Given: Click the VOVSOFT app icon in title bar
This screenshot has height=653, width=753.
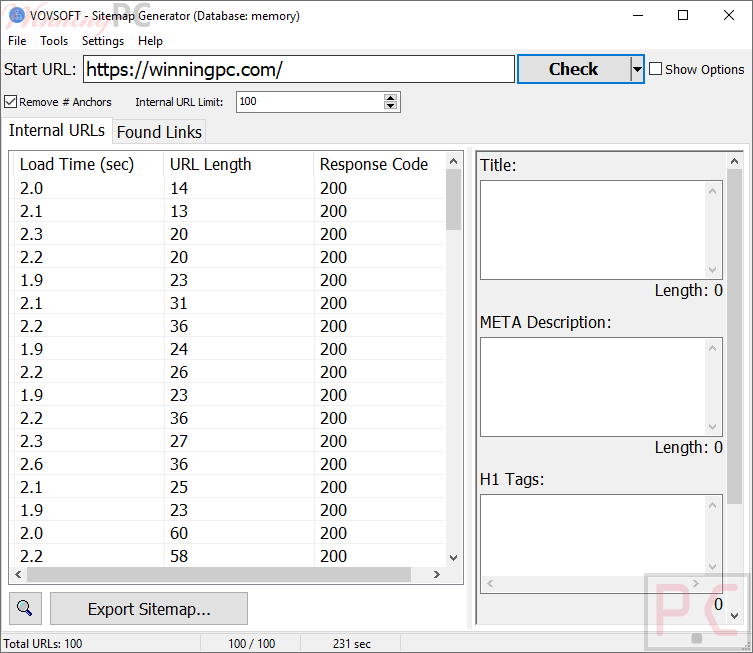Looking at the screenshot, I should coord(17,16).
